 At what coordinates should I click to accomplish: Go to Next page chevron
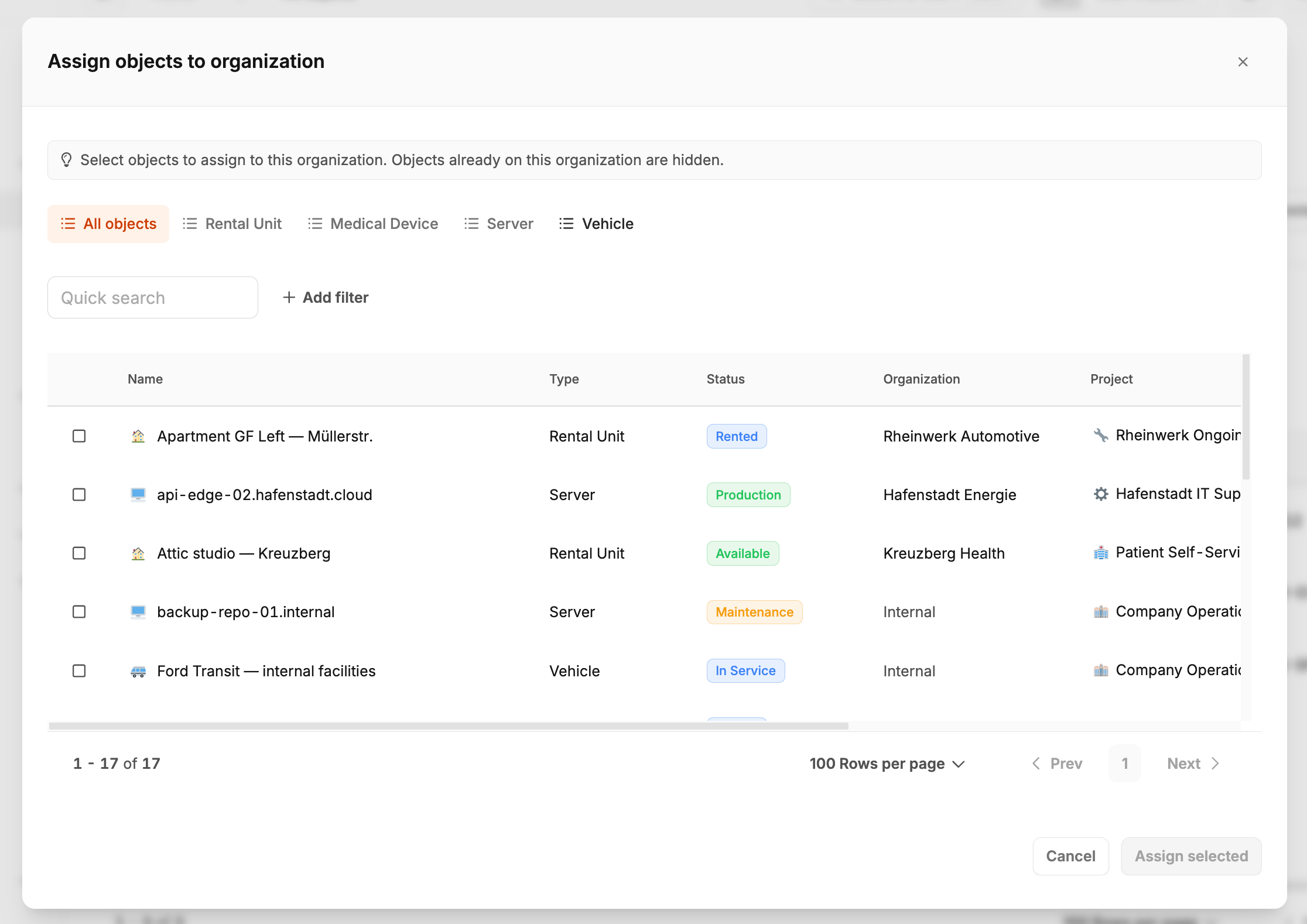tap(1215, 764)
